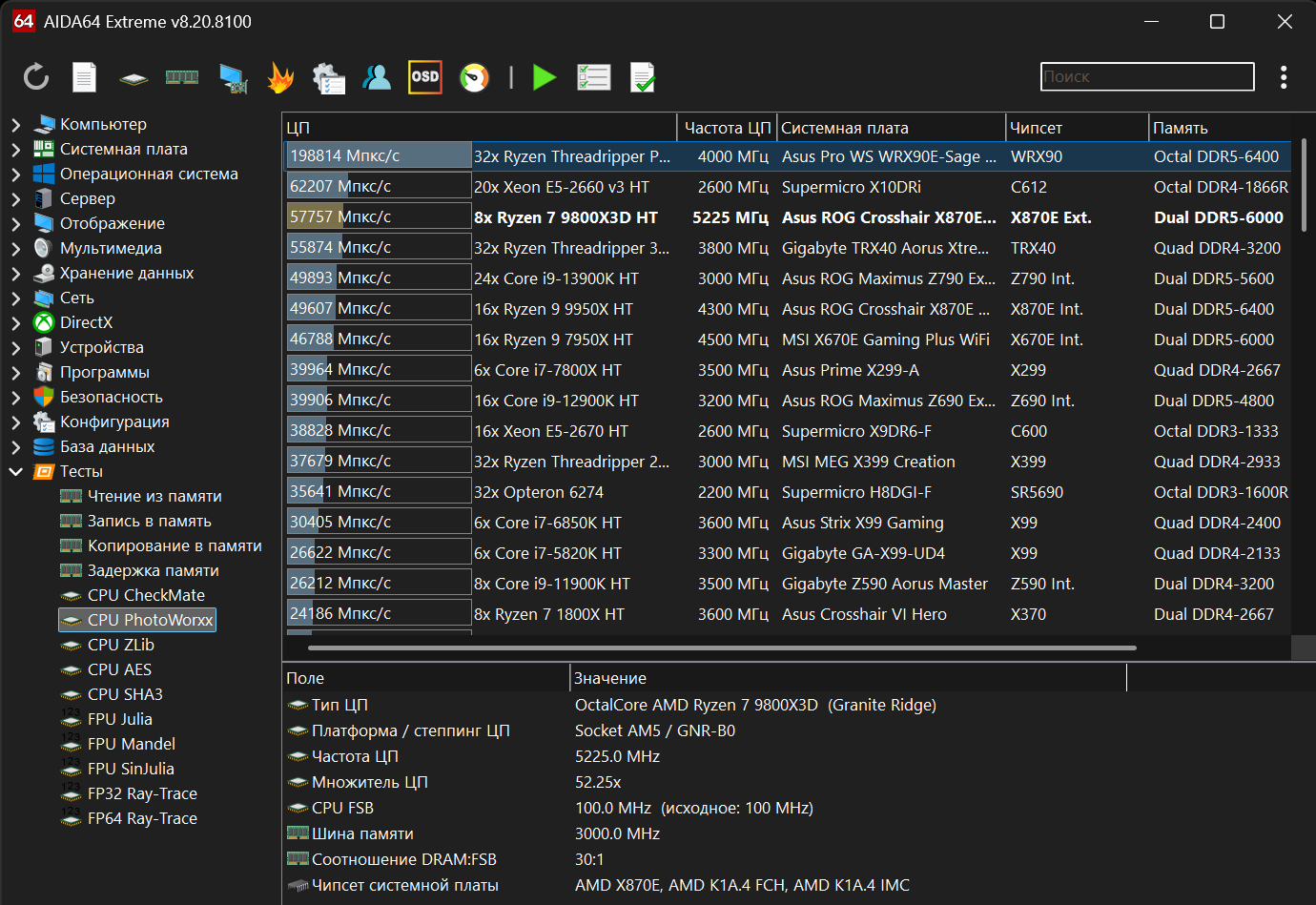Select the FP64 Ray-Trace benchmark
Screen dimensions: 1316x905
(x=142, y=818)
